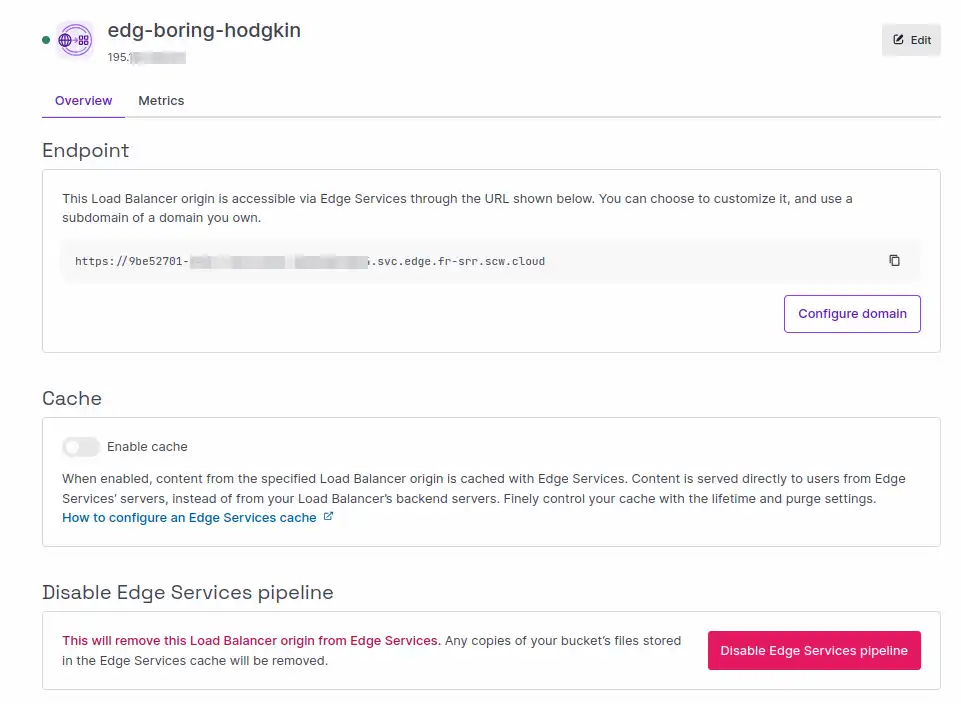Click the Disable Edge Services pipeline heading
This screenshot has width=961, height=704.
click(188, 592)
